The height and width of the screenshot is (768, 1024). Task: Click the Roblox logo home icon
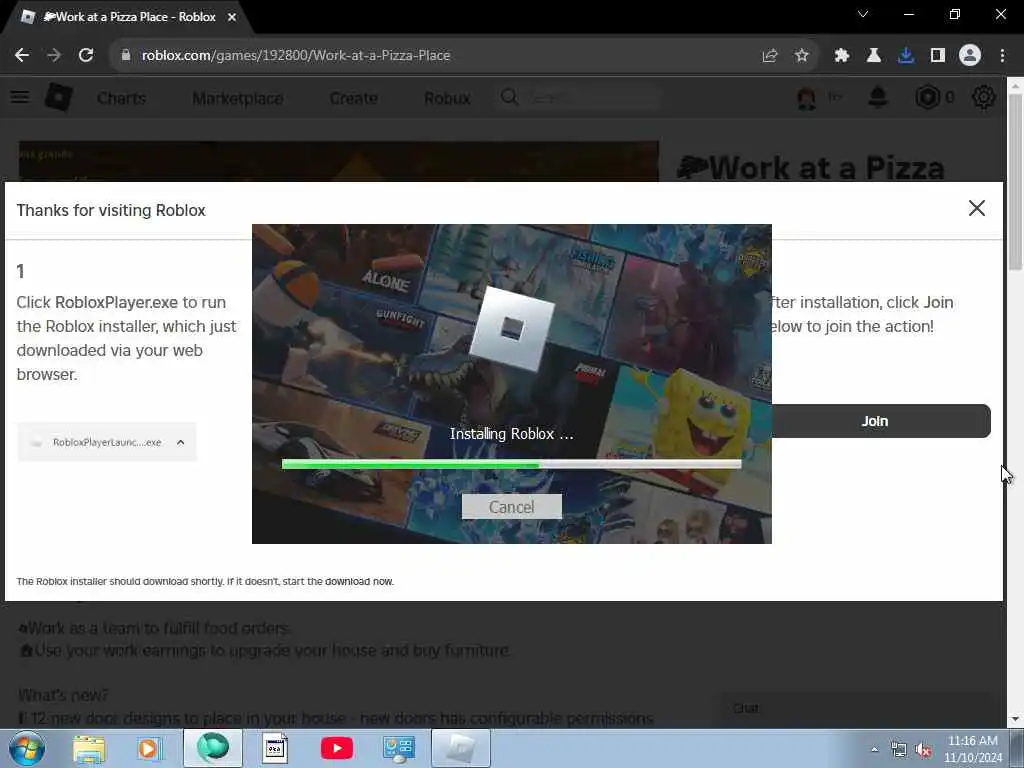pos(59,98)
